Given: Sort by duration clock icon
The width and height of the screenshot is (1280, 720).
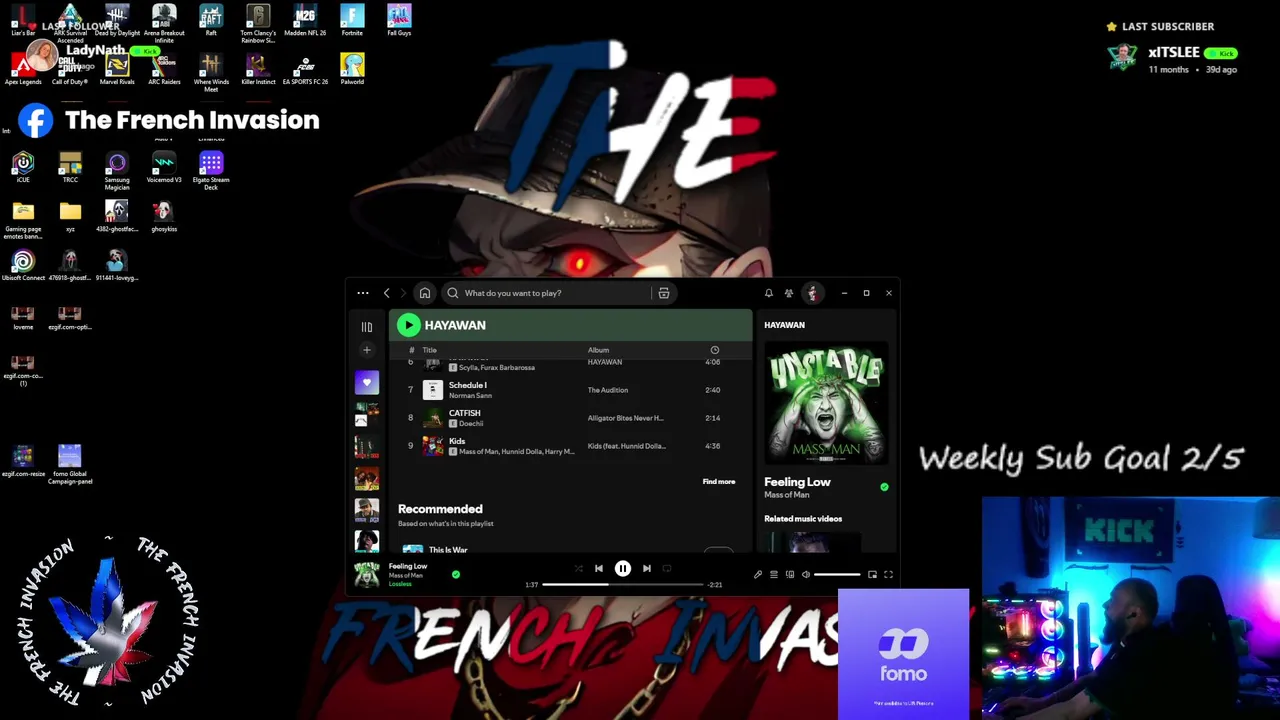Looking at the screenshot, I should coord(714,350).
